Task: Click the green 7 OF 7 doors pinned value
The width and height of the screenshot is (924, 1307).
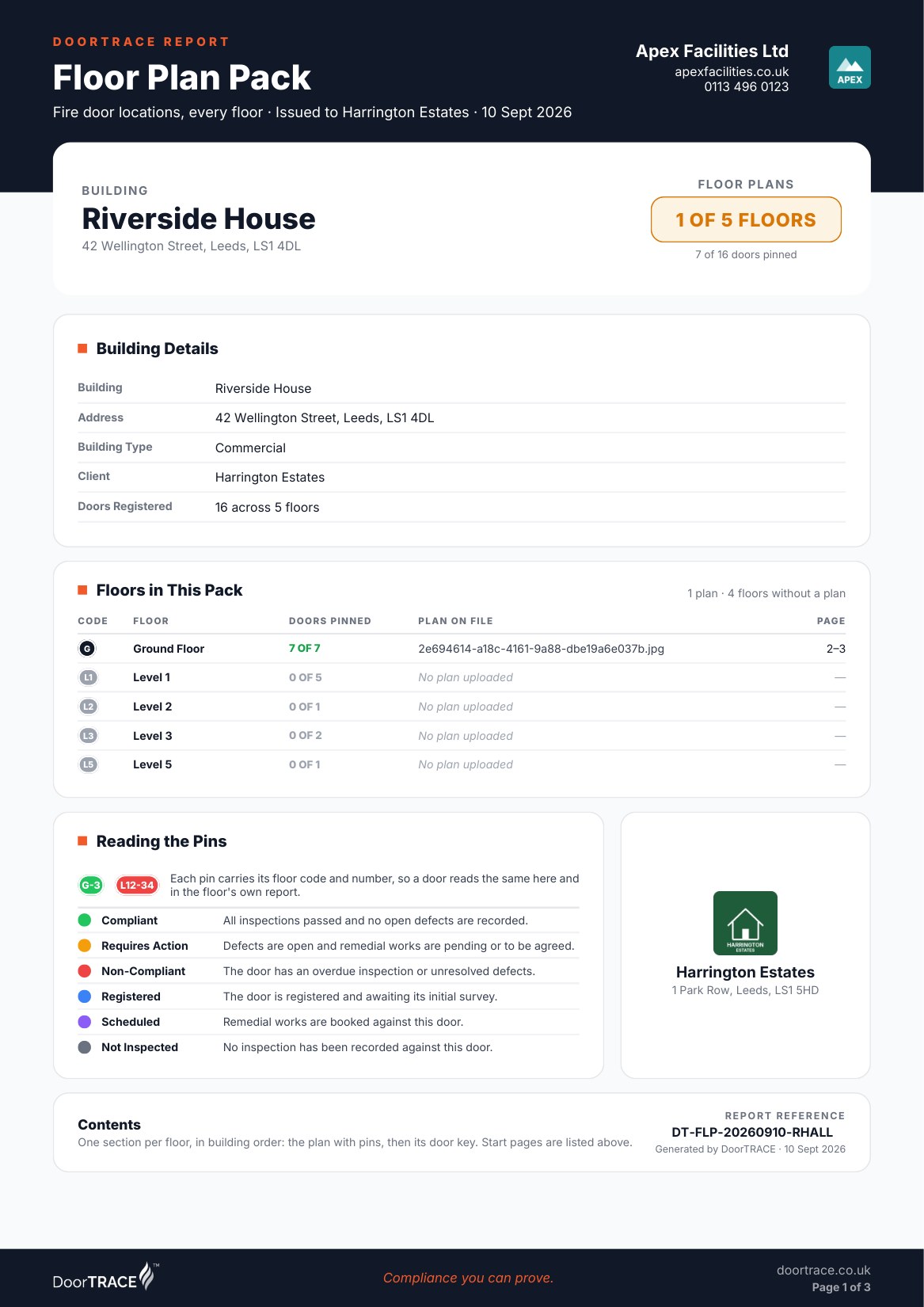Action: 305,648
